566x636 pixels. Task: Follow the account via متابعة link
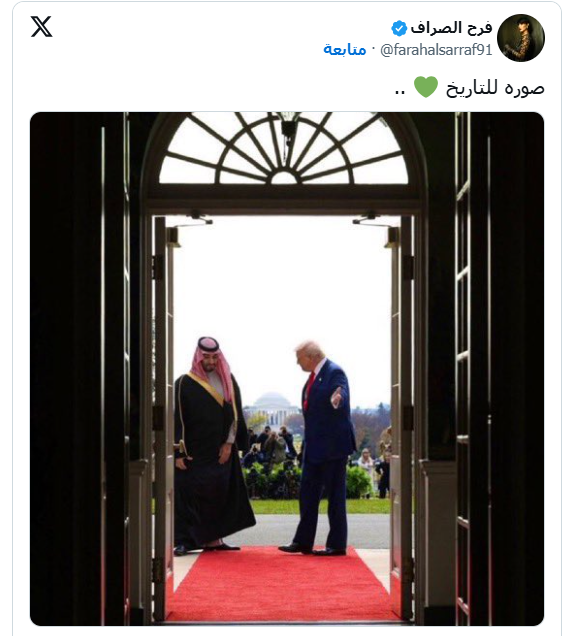click(x=344, y=50)
